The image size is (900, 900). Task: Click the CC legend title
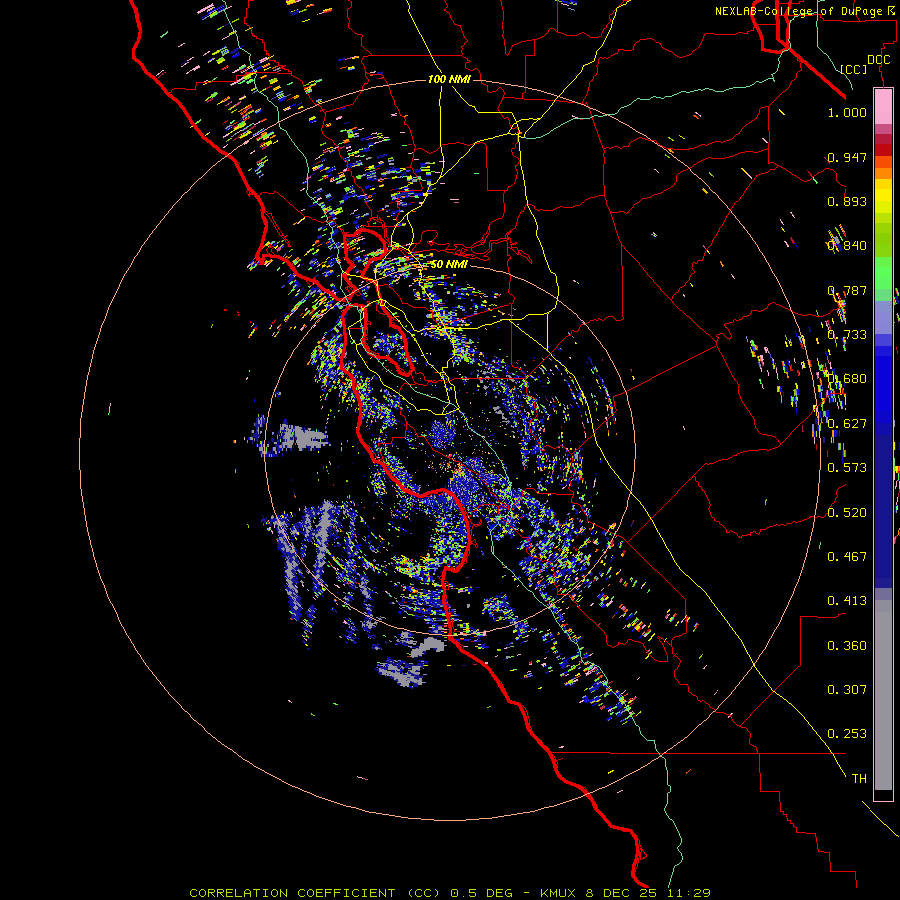click(x=854, y=69)
